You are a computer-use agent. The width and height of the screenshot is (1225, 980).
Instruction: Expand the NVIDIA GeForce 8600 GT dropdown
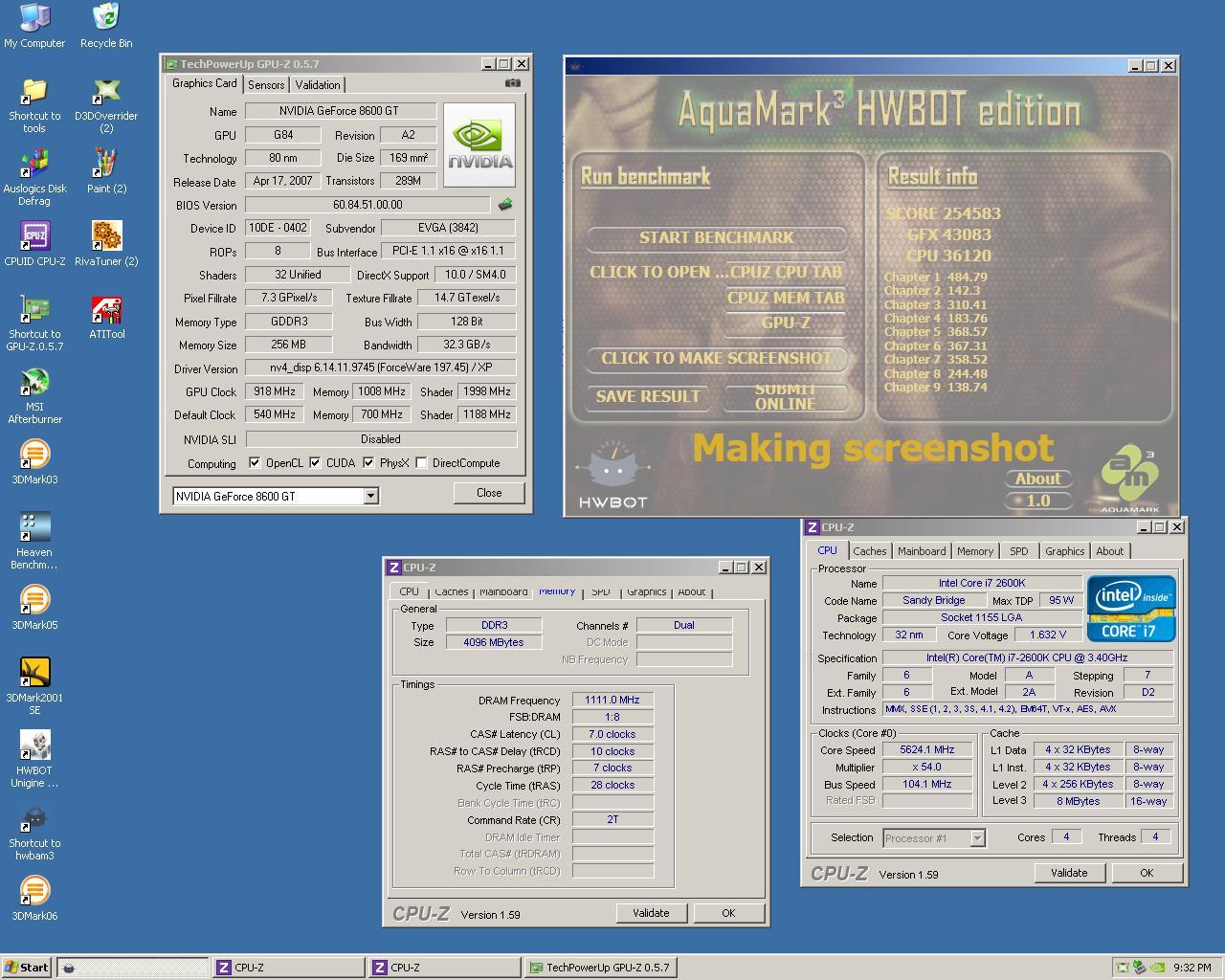click(x=370, y=496)
